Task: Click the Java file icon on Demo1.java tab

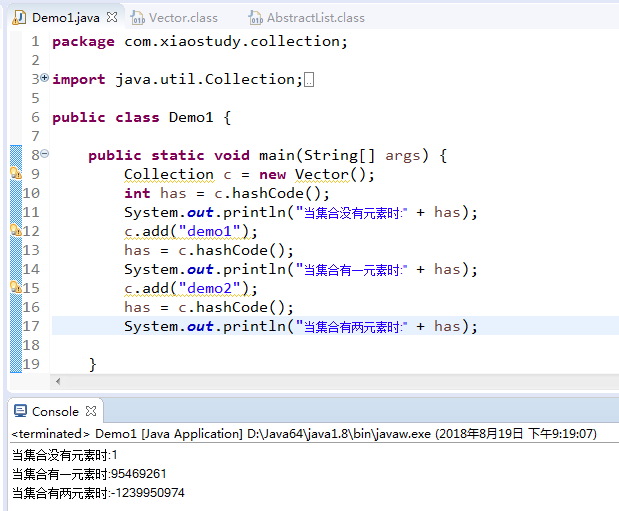Action: pos(19,18)
